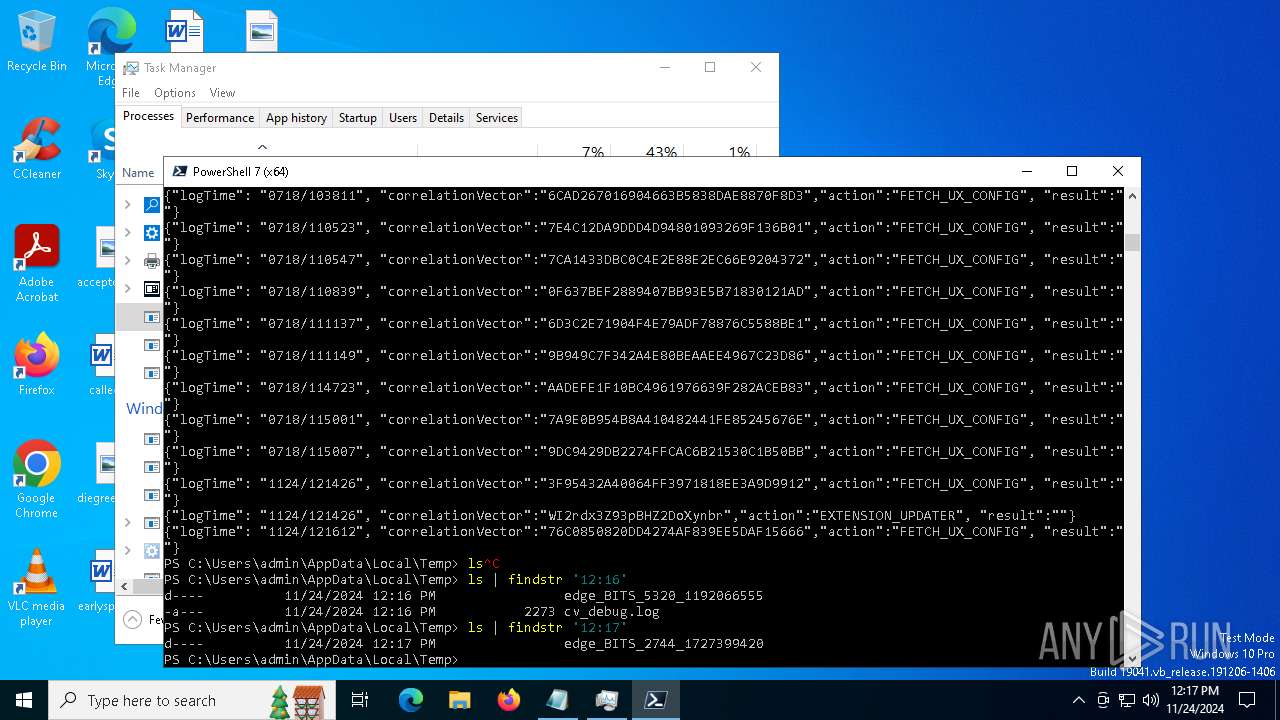Switch to the Startup tab

357,118
